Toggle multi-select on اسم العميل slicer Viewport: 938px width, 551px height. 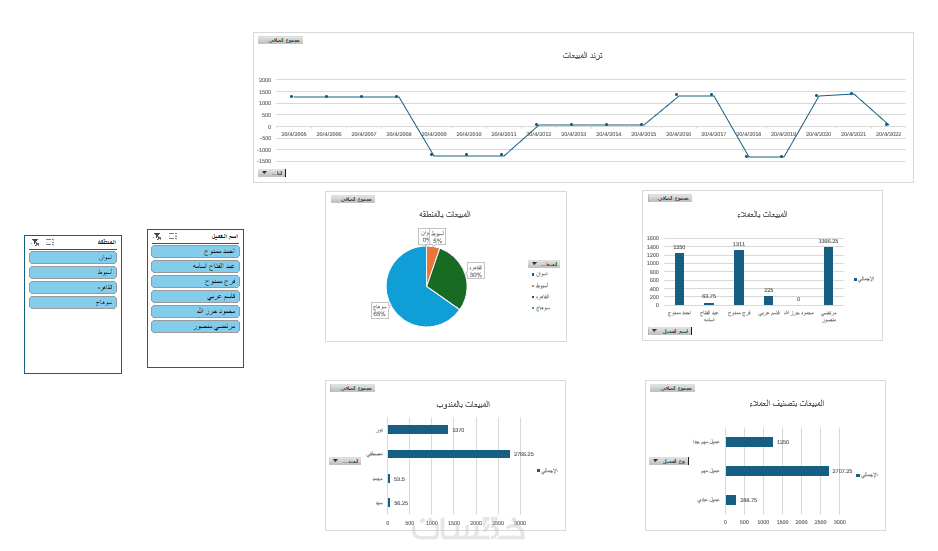[173, 236]
